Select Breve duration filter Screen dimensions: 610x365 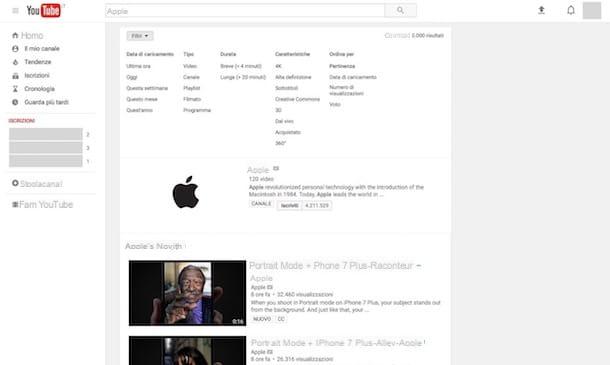click(x=241, y=66)
